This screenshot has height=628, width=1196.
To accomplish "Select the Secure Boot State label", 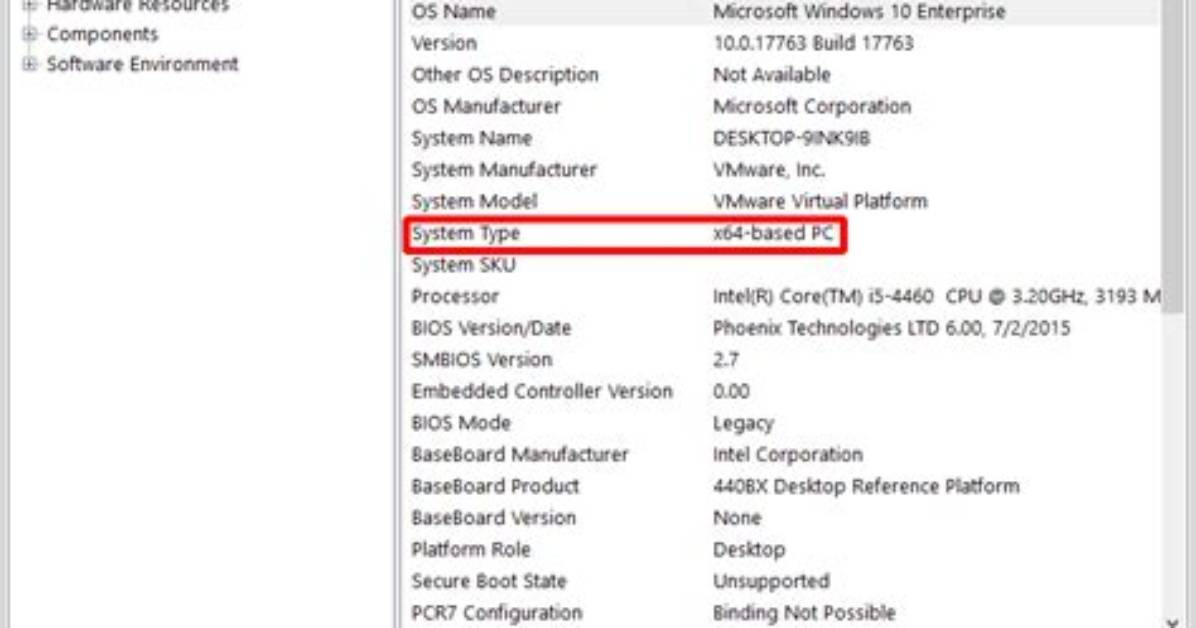I will coord(489,581).
